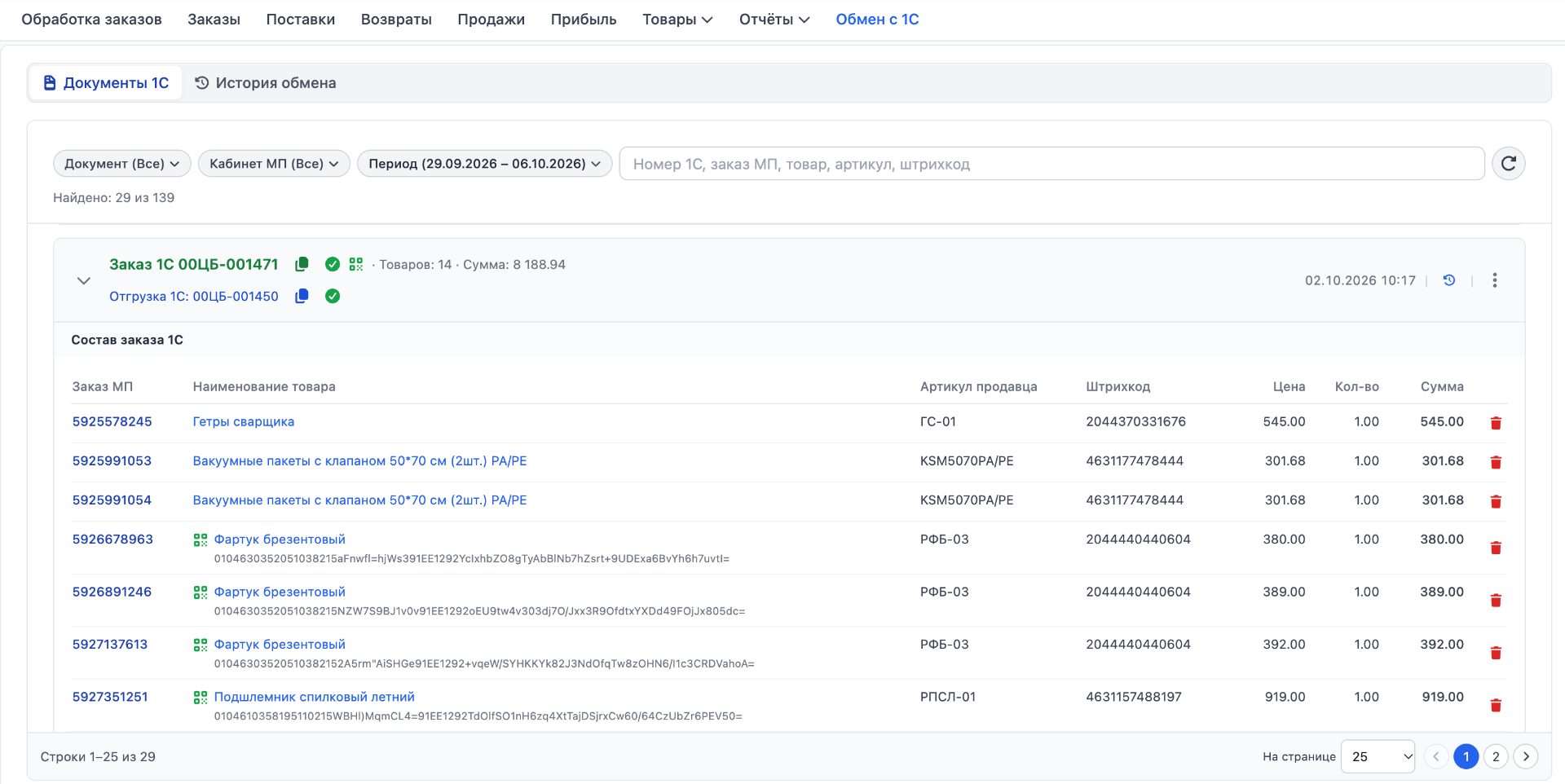Select Документы 1С tab
The height and width of the screenshot is (784, 1565).
[106, 83]
